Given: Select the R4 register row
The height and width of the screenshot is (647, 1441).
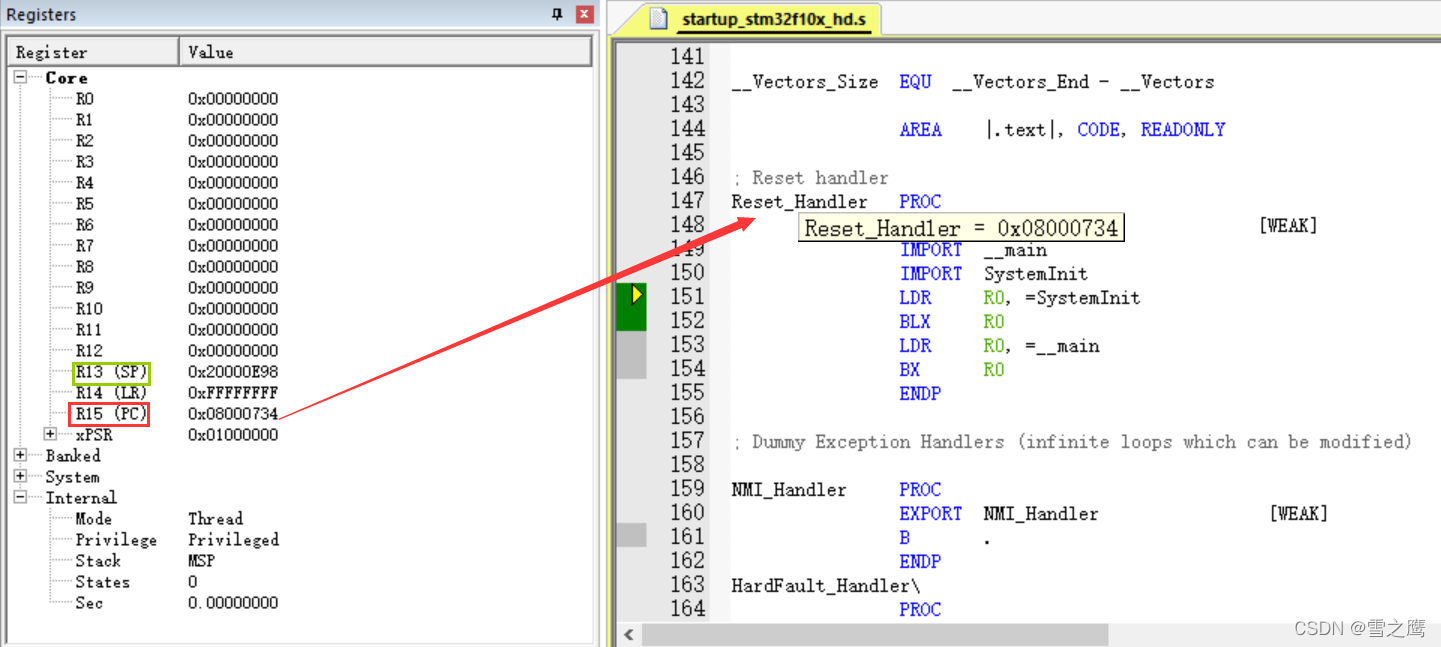Looking at the screenshot, I should point(300,182).
